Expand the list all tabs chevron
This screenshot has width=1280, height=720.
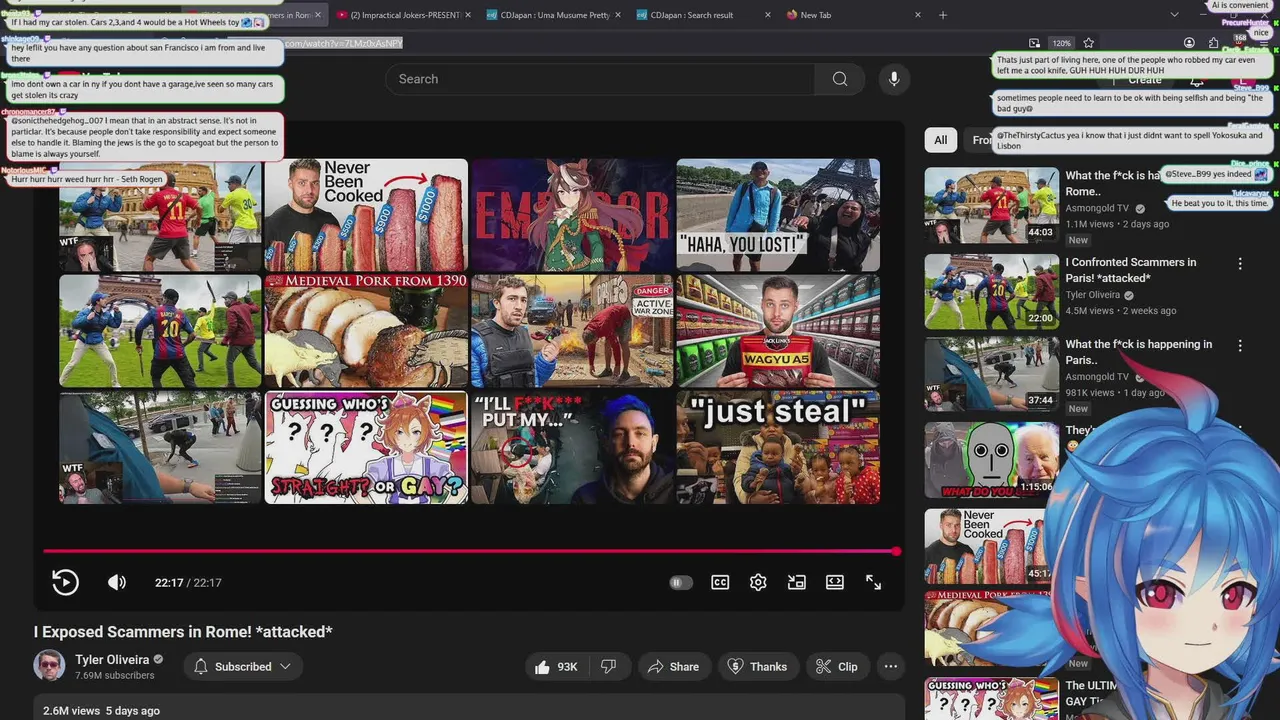pos(1175,15)
